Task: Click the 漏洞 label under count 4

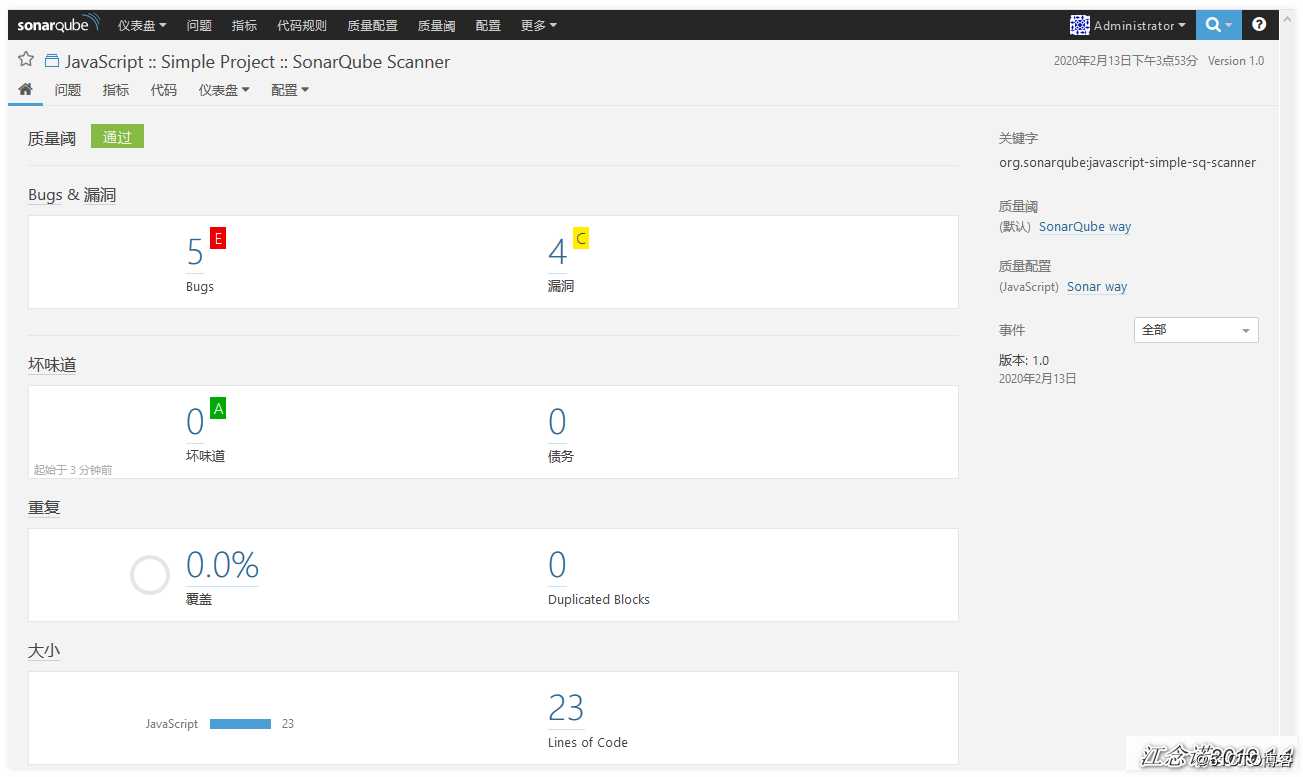Action: [561, 286]
